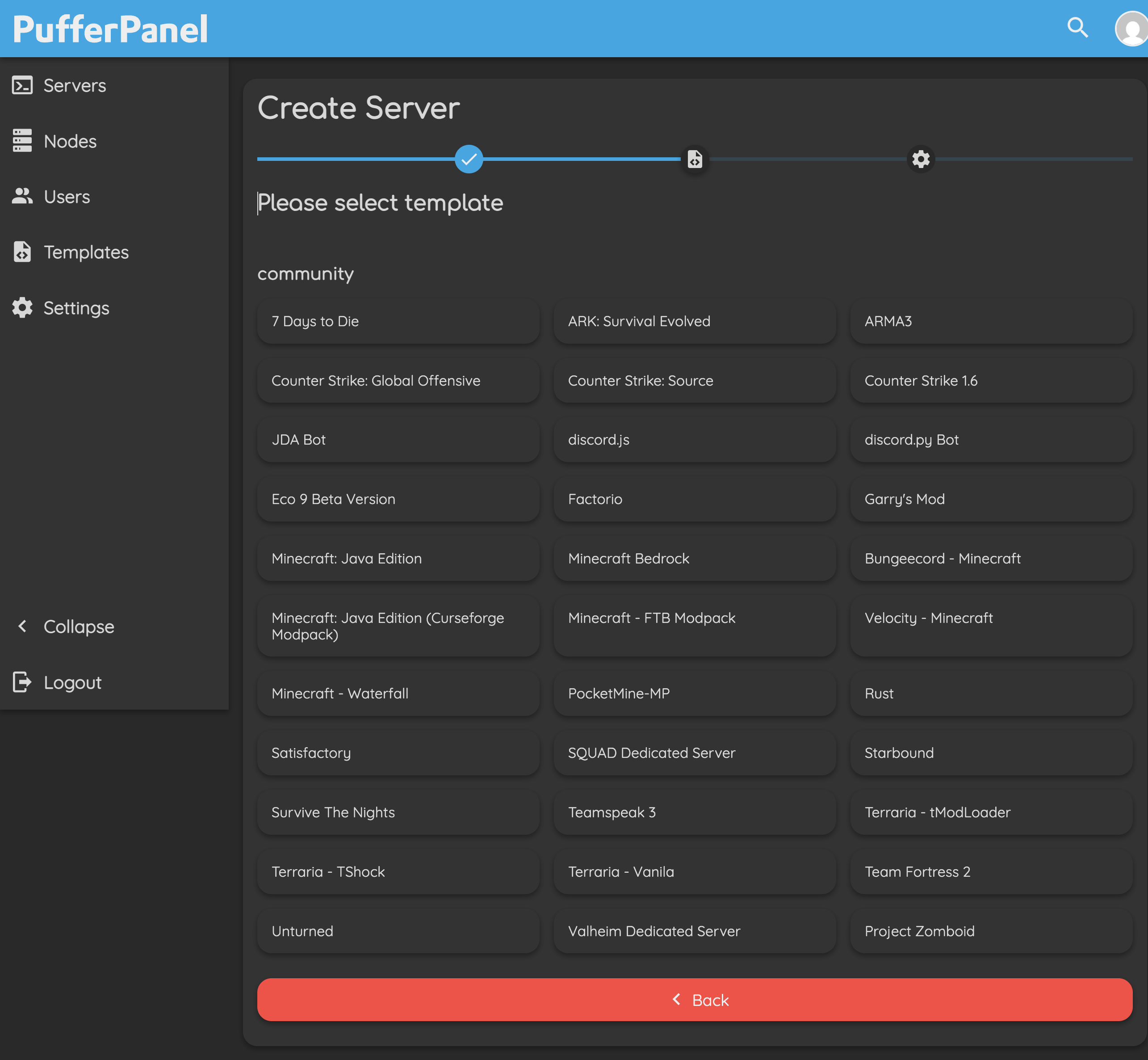Go back with the red Back button
The width and height of the screenshot is (1148, 1060).
[x=695, y=1000]
